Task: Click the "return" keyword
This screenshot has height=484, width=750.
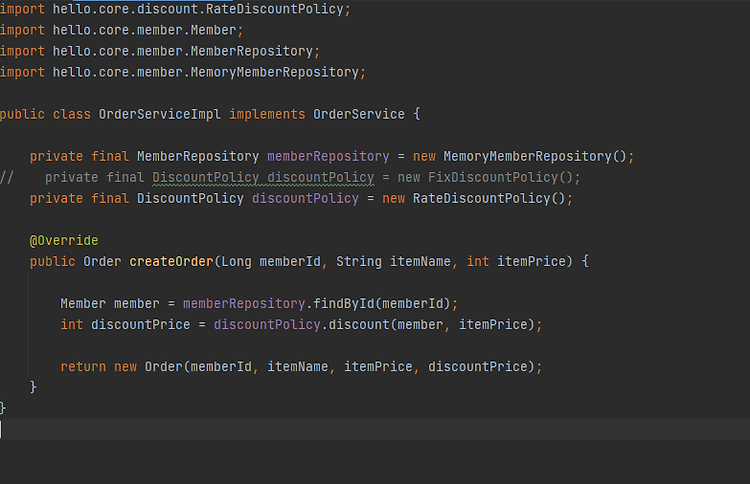Action: (83, 367)
